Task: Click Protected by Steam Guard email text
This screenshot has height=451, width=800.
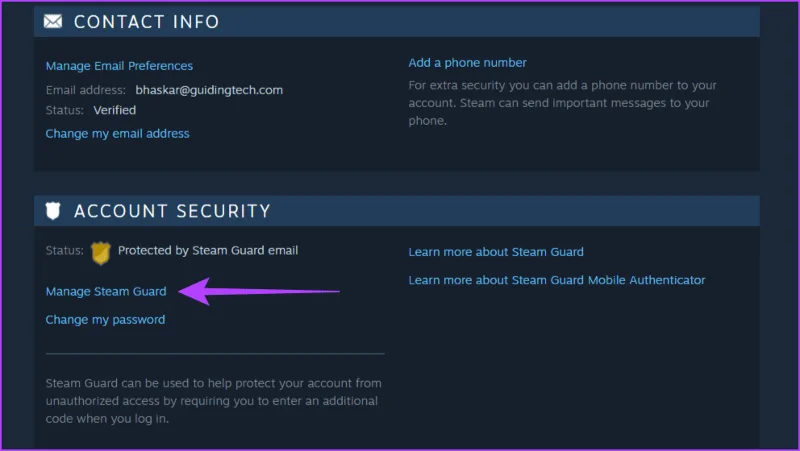Action: tap(208, 250)
